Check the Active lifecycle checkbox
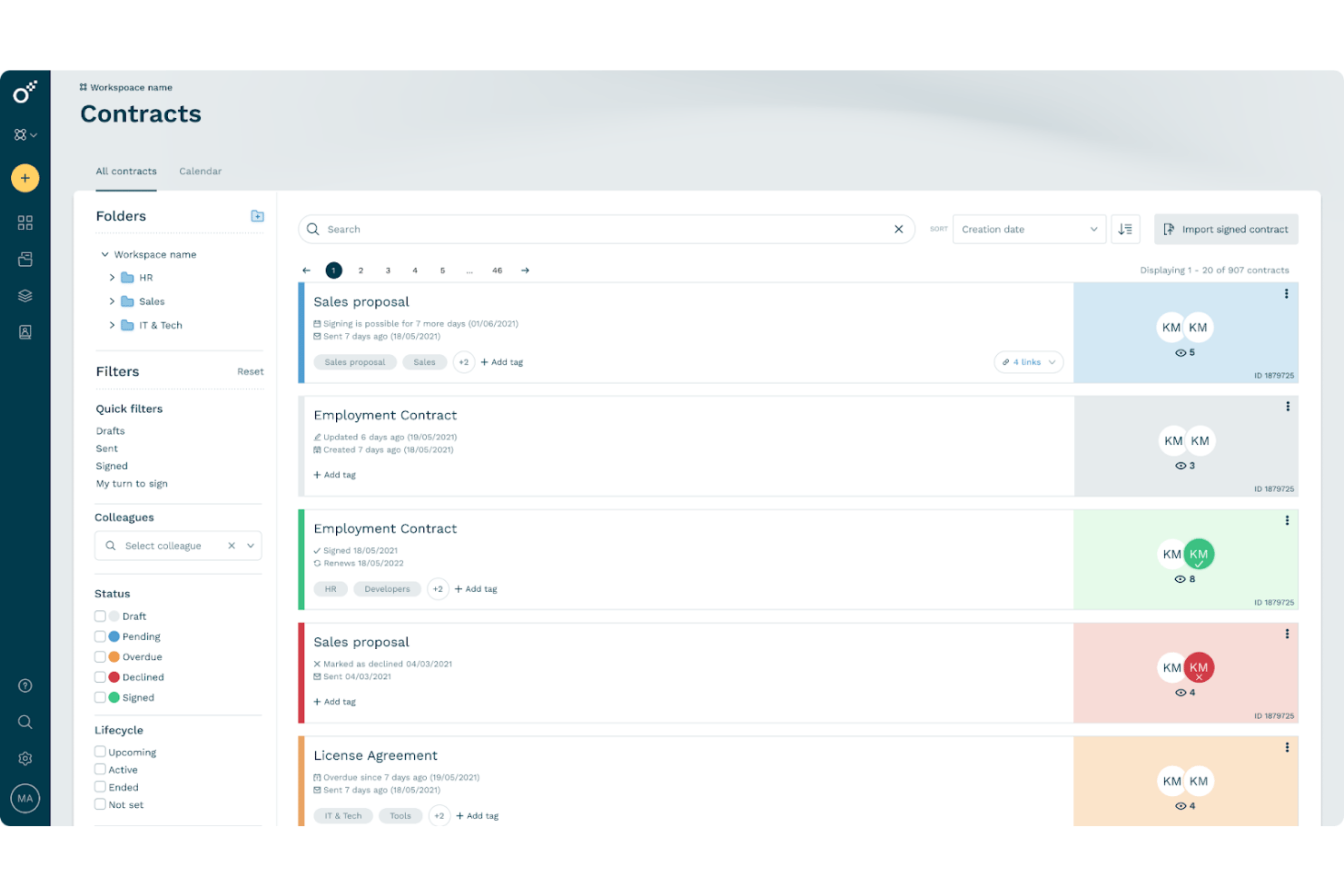The width and height of the screenshot is (1344, 896). click(100, 769)
